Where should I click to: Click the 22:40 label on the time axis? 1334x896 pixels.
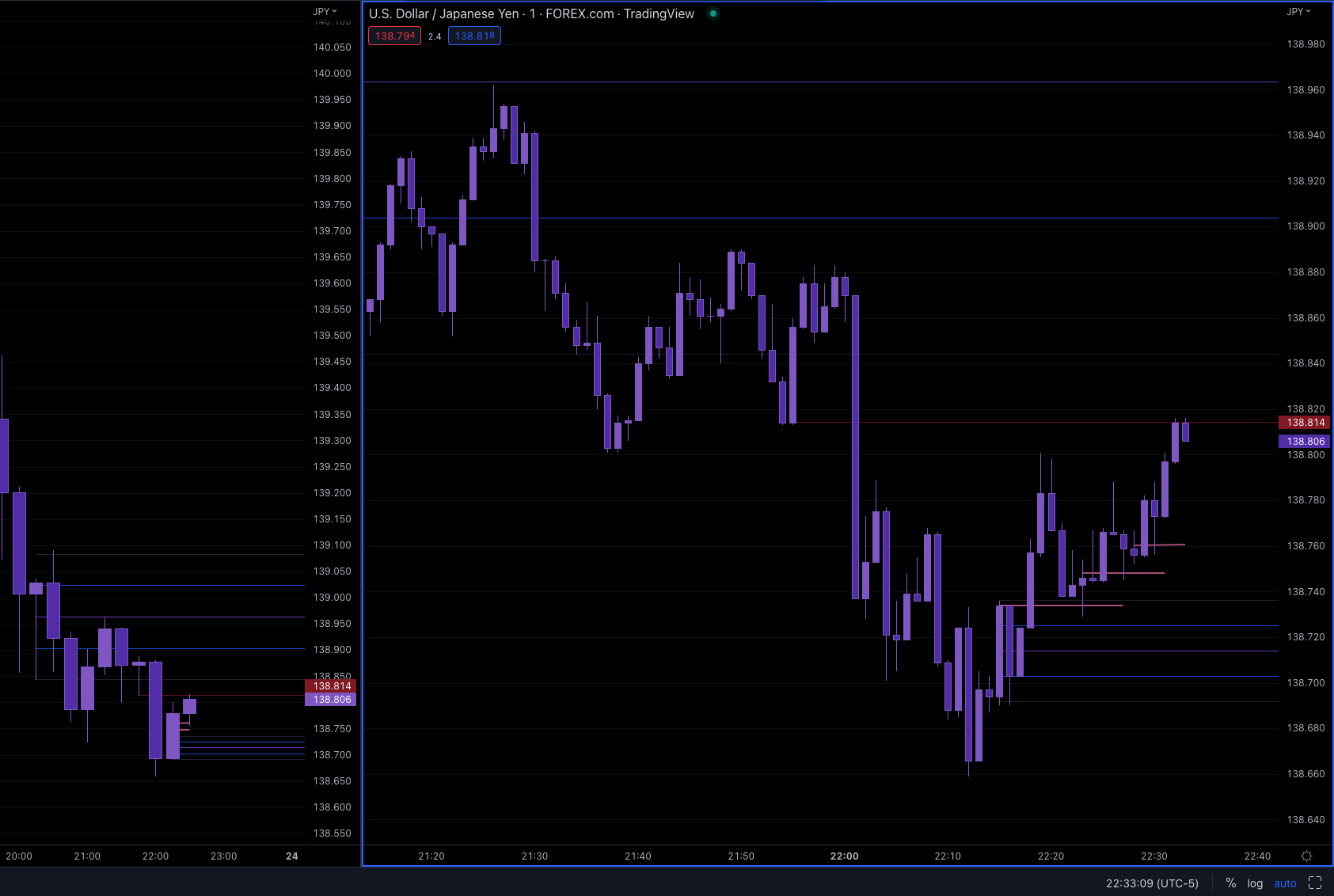[1257, 856]
